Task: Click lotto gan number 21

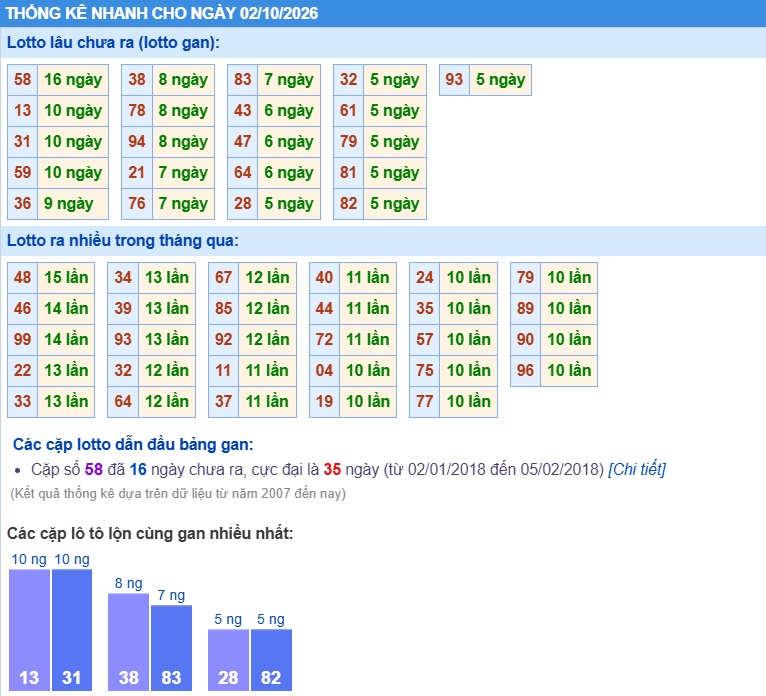Action: (137, 173)
